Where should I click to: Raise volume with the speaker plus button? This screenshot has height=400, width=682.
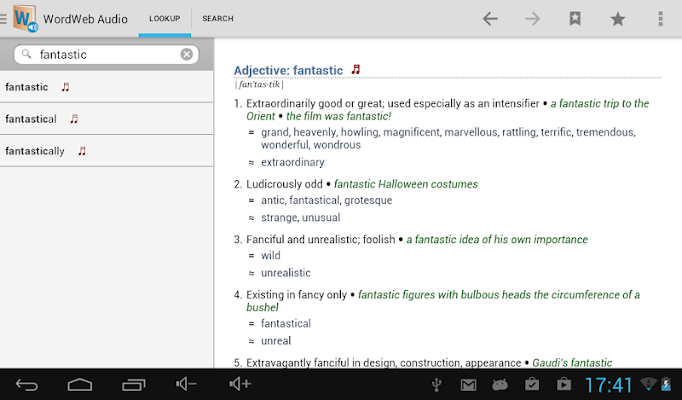240,384
